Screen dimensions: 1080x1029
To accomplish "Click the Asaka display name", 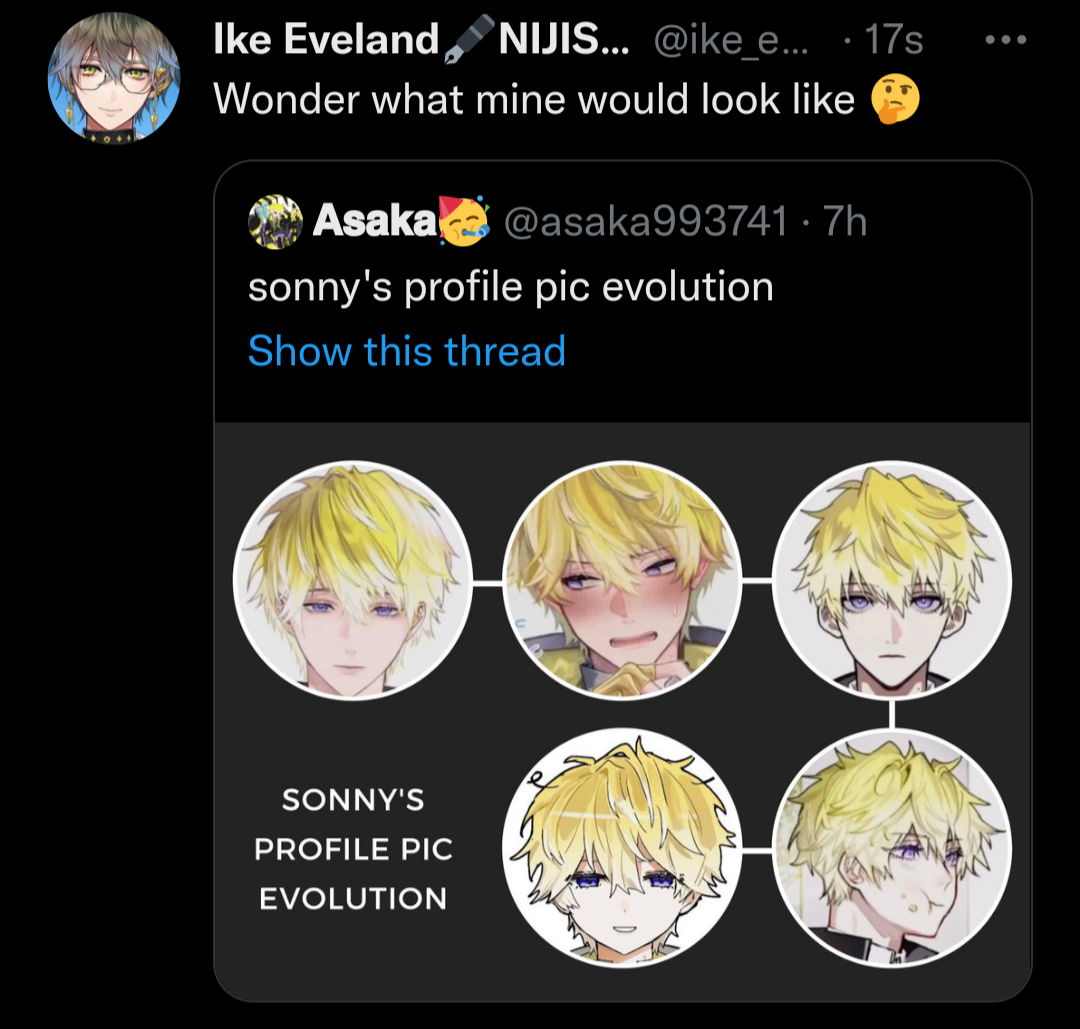I will pos(374,221).
